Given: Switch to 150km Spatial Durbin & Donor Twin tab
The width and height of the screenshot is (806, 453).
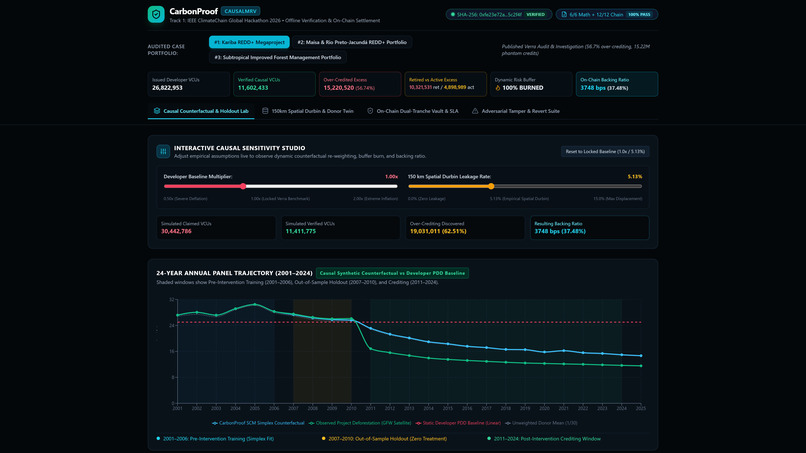Looking at the screenshot, I should [307, 111].
